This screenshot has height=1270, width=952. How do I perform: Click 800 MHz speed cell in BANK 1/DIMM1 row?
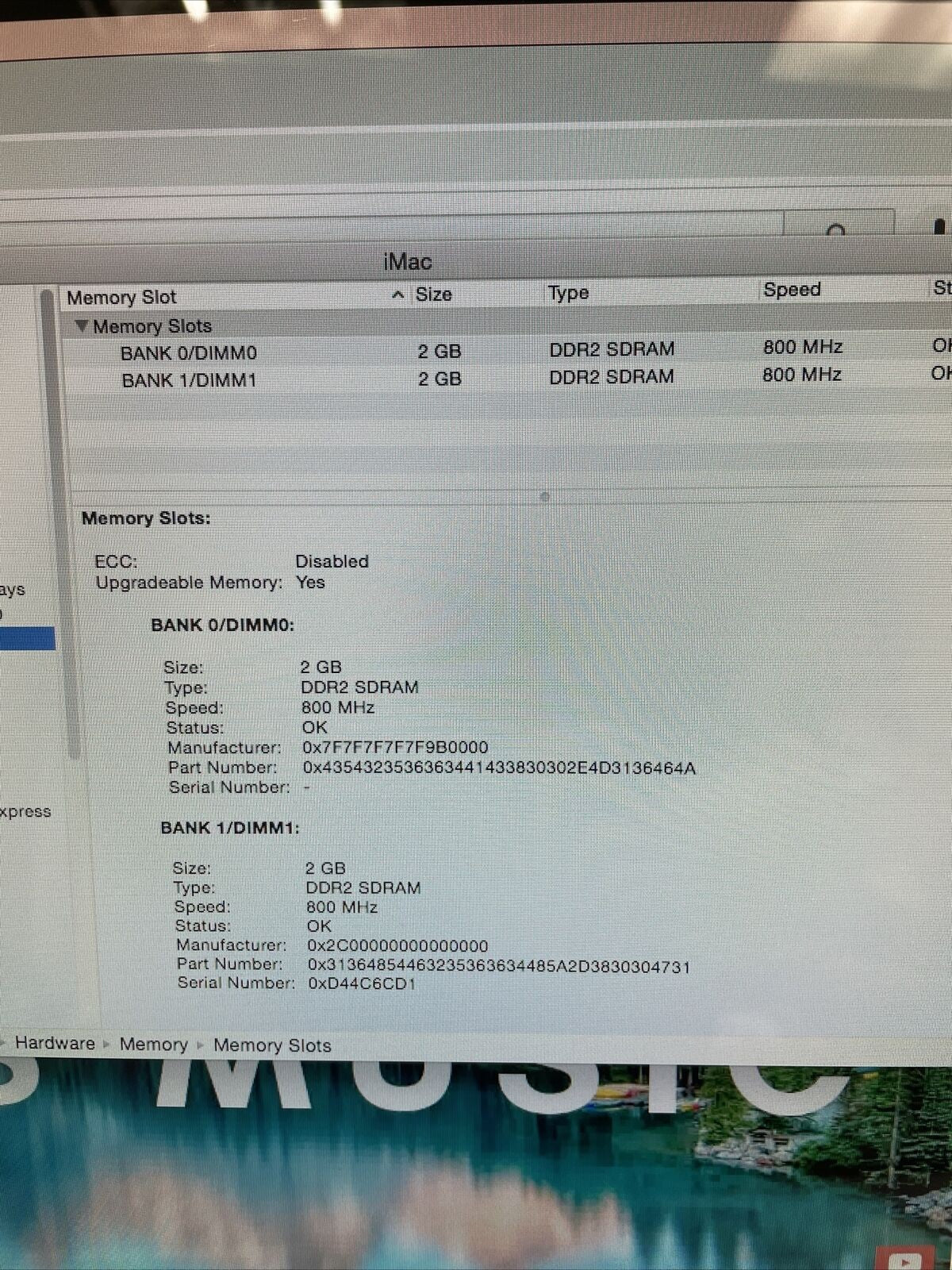[802, 374]
